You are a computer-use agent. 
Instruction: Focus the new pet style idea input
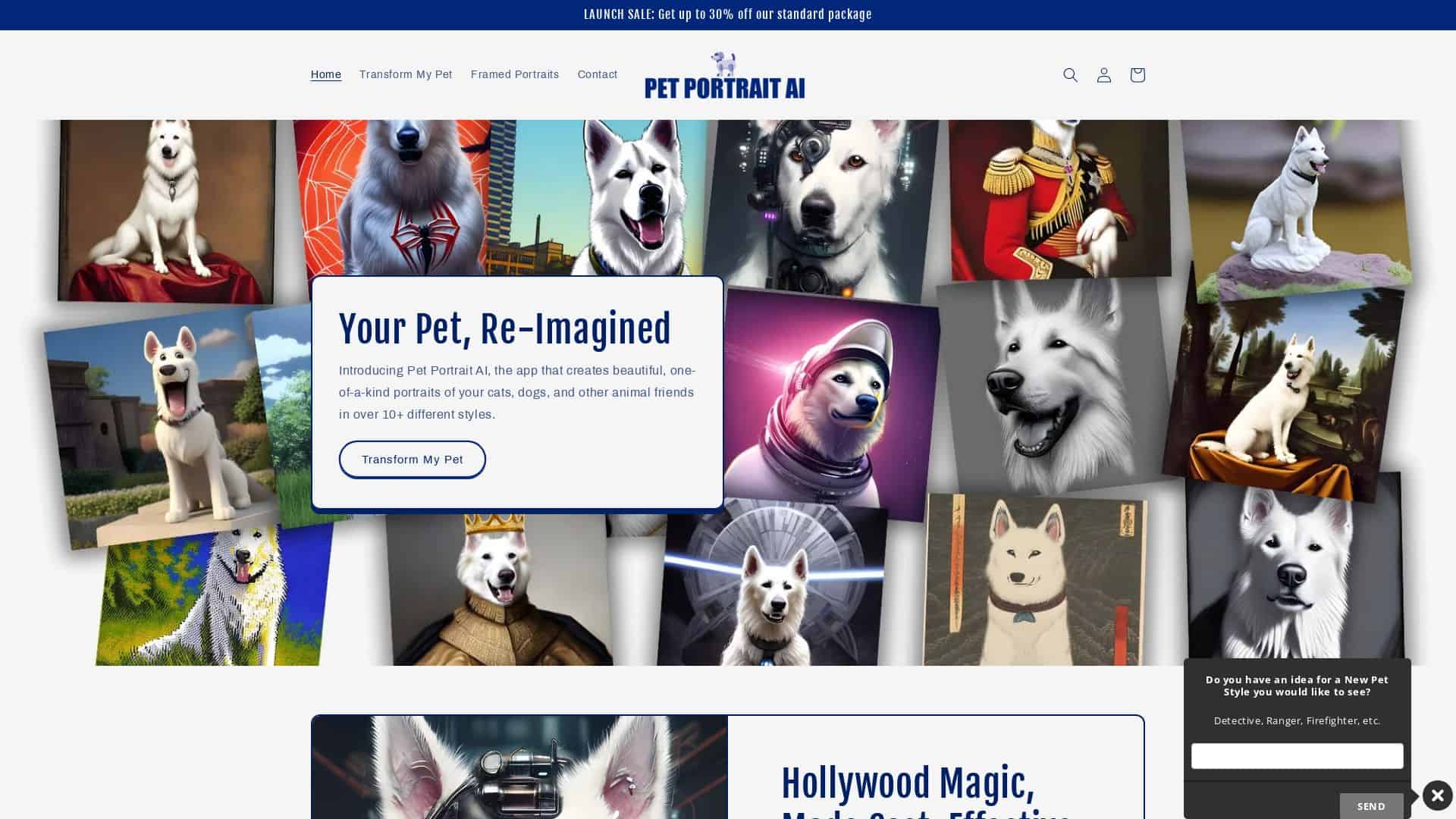(1297, 756)
